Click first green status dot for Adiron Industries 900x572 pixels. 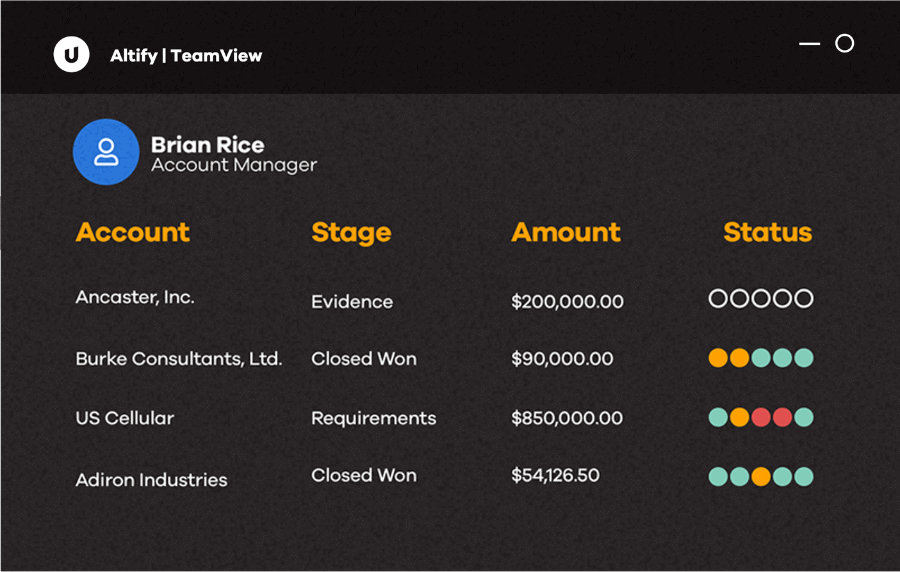(x=718, y=476)
